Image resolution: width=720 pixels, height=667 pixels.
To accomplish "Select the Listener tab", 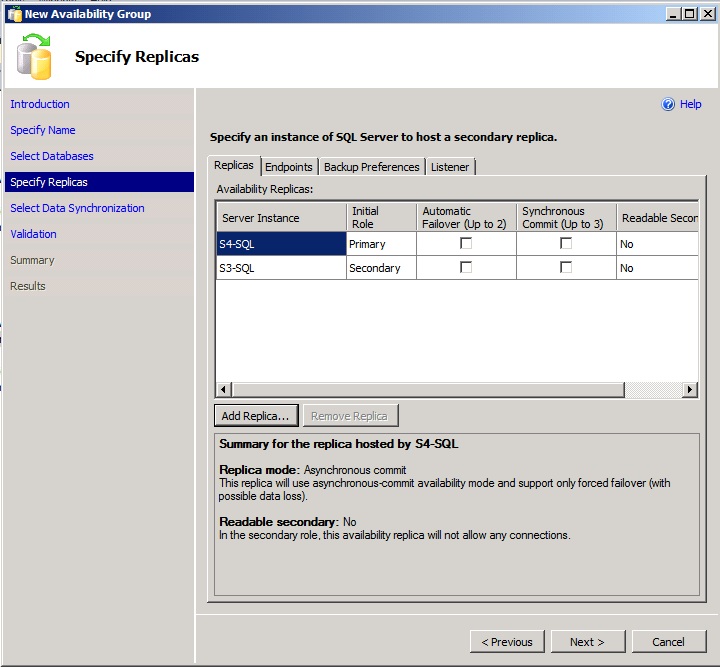I will pyautogui.click(x=450, y=167).
